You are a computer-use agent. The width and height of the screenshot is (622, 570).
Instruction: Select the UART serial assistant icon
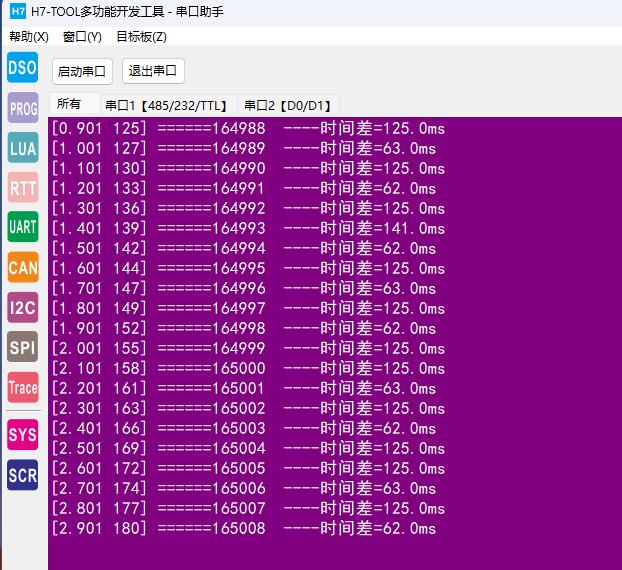[x=23, y=227]
